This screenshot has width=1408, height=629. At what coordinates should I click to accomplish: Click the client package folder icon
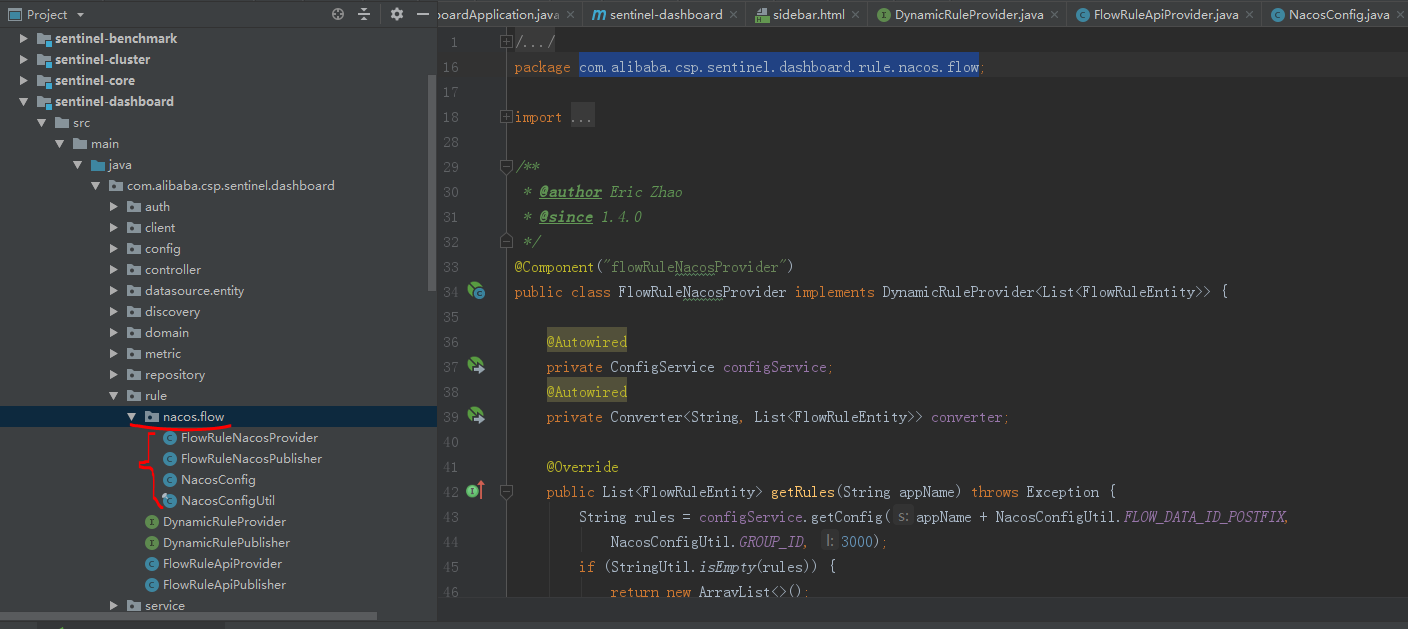pos(134,227)
